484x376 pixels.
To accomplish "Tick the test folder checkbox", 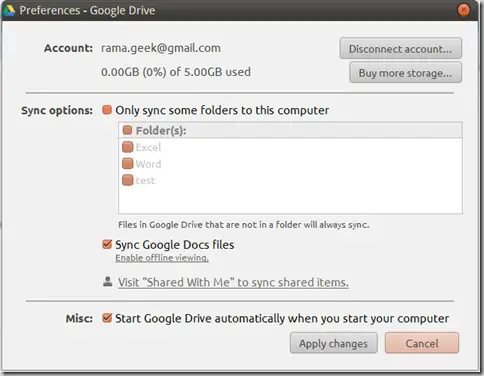I will click(127, 180).
